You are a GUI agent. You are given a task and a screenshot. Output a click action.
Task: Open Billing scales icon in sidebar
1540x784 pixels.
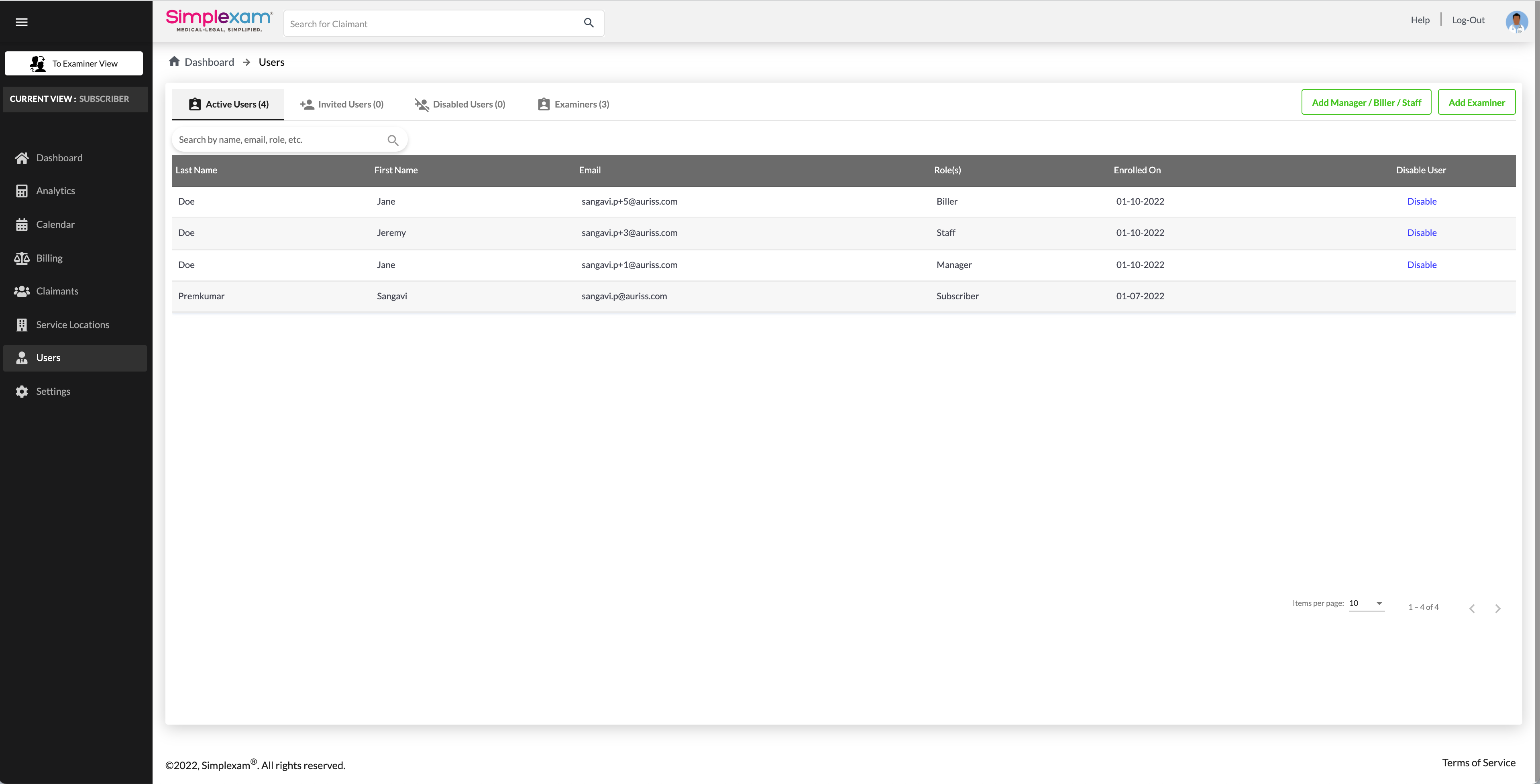(x=22, y=258)
